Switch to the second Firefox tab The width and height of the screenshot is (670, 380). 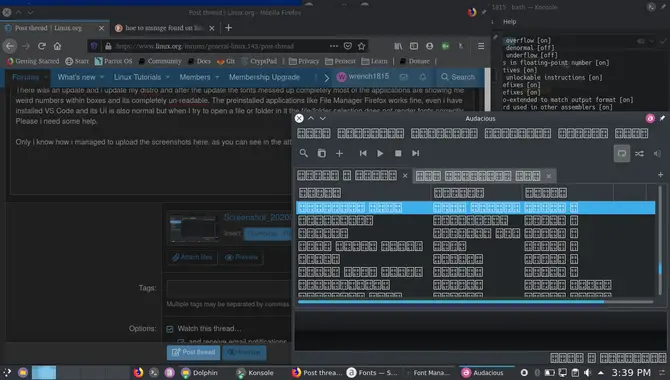tap(165, 28)
